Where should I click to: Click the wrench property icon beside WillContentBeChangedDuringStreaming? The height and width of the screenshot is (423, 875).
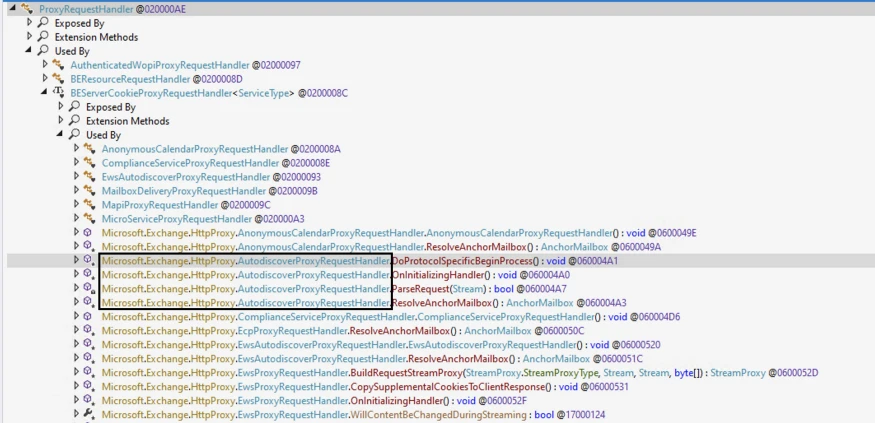[x=91, y=415]
